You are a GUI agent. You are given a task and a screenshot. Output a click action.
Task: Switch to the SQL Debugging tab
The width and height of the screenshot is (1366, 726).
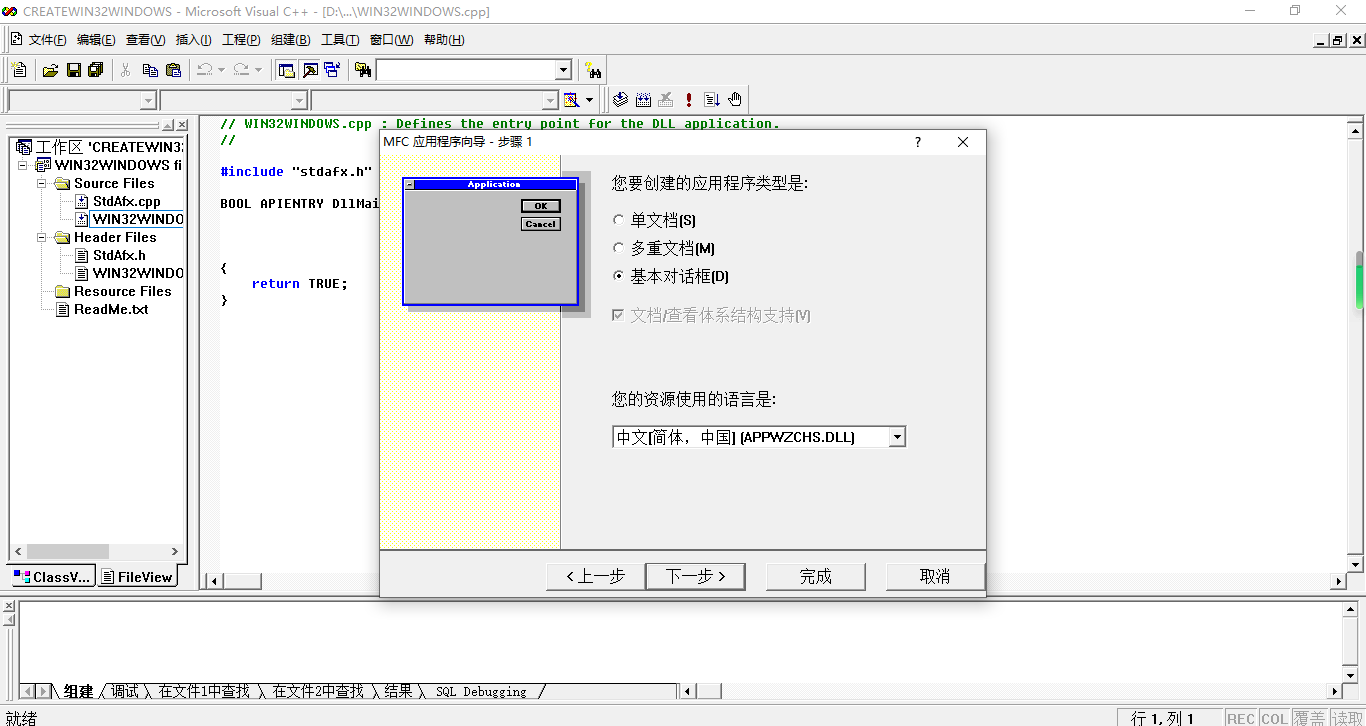point(481,691)
